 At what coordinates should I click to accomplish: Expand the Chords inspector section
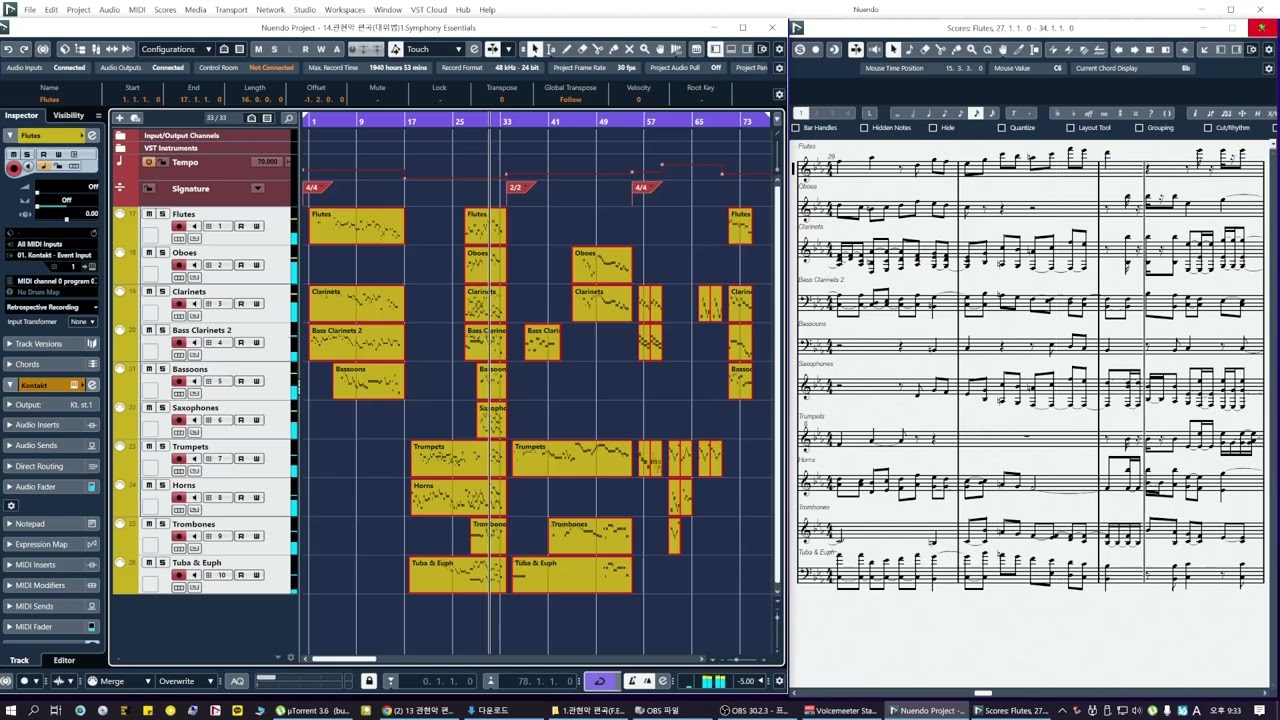(x=52, y=365)
